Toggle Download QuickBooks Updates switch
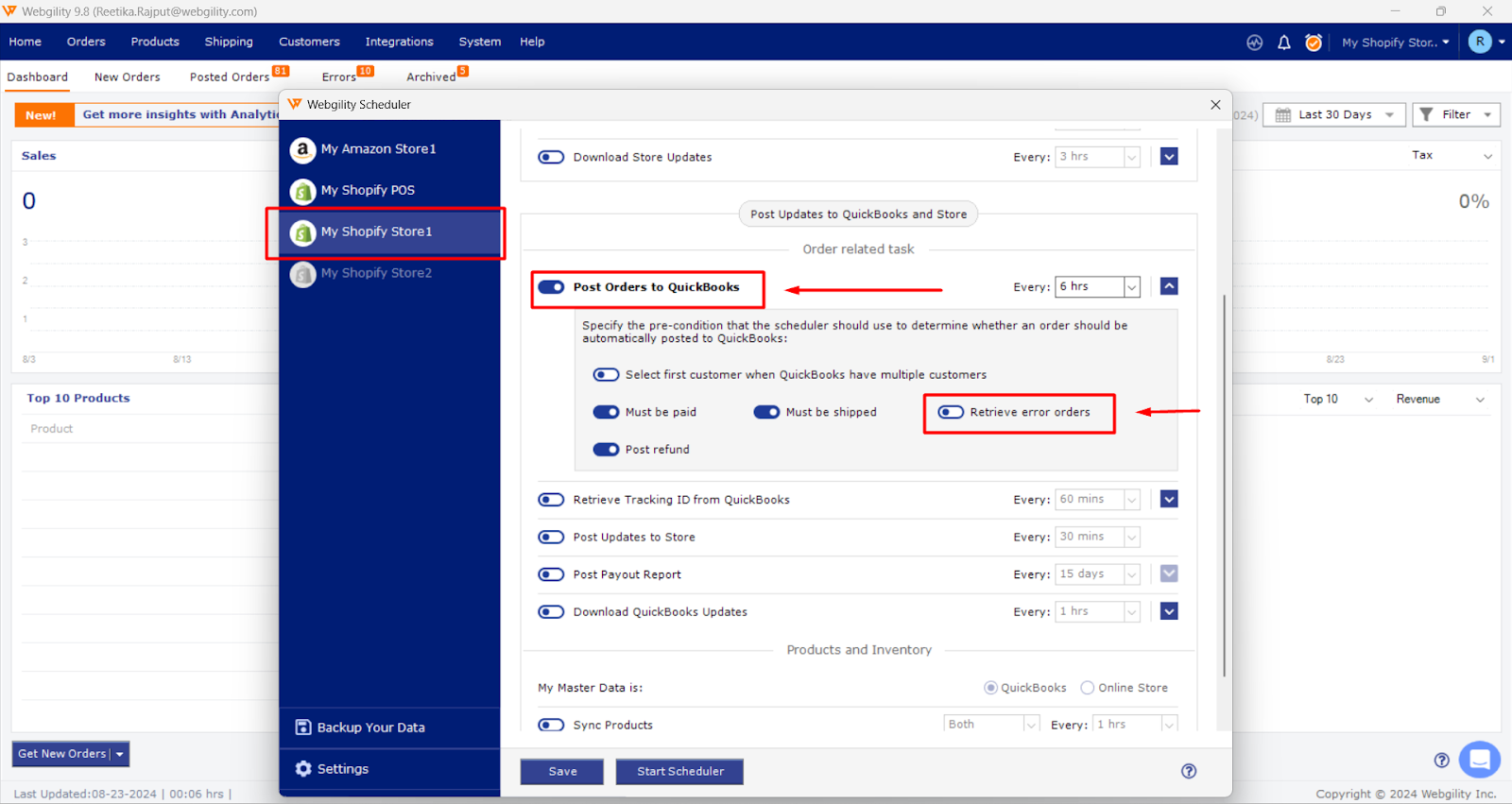Image resolution: width=1512 pixels, height=804 pixels. click(551, 612)
